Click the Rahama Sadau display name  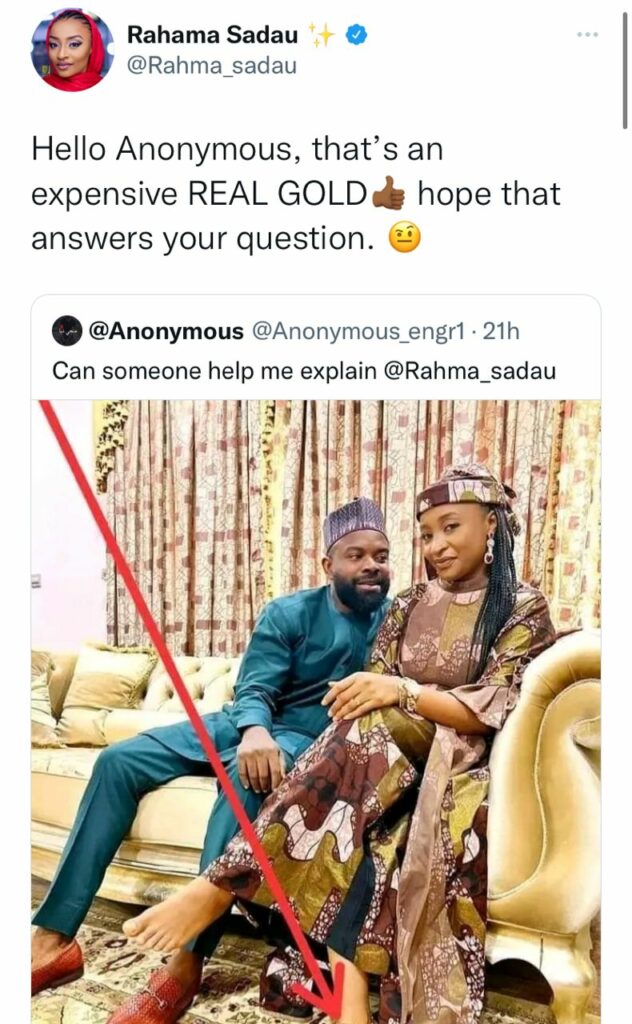point(212,35)
